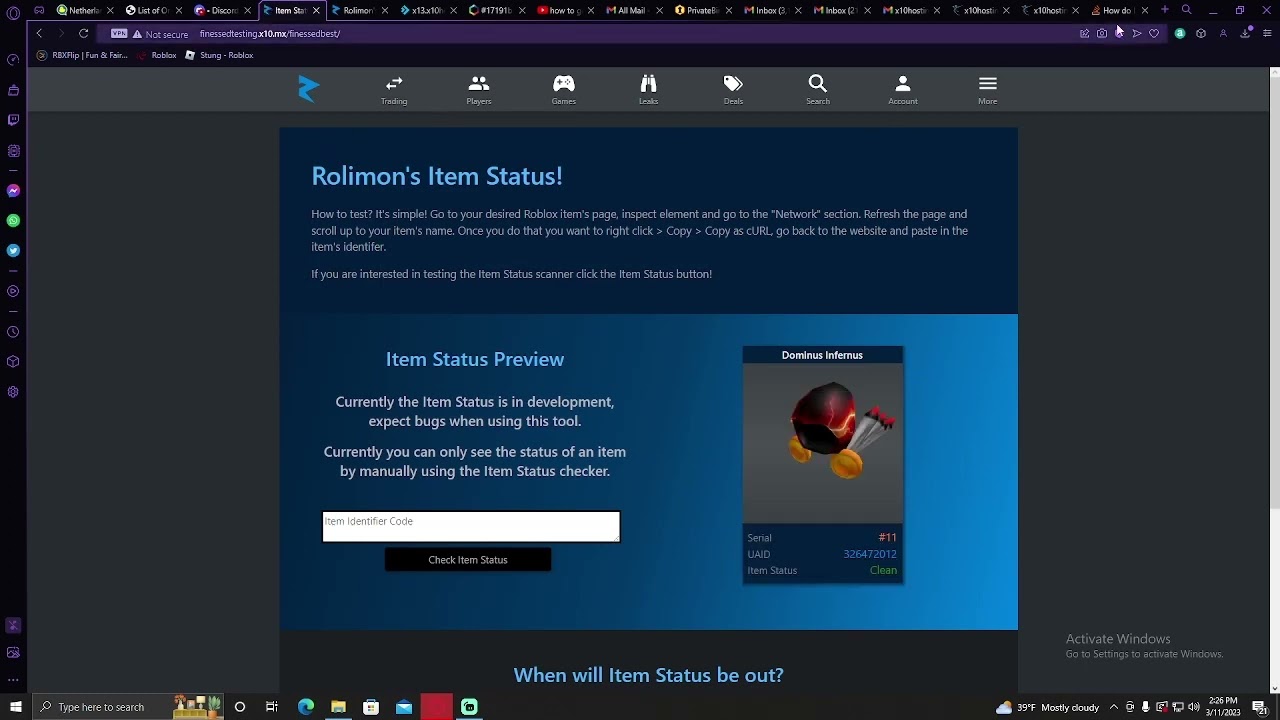Screen dimensions: 1280x720
Task: Click the serial number #11
Action: coord(887,538)
